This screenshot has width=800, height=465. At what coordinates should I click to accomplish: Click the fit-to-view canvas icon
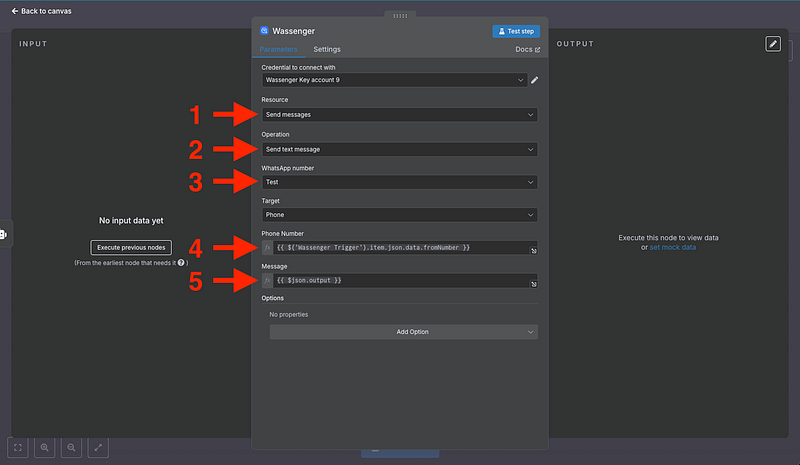click(19, 448)
